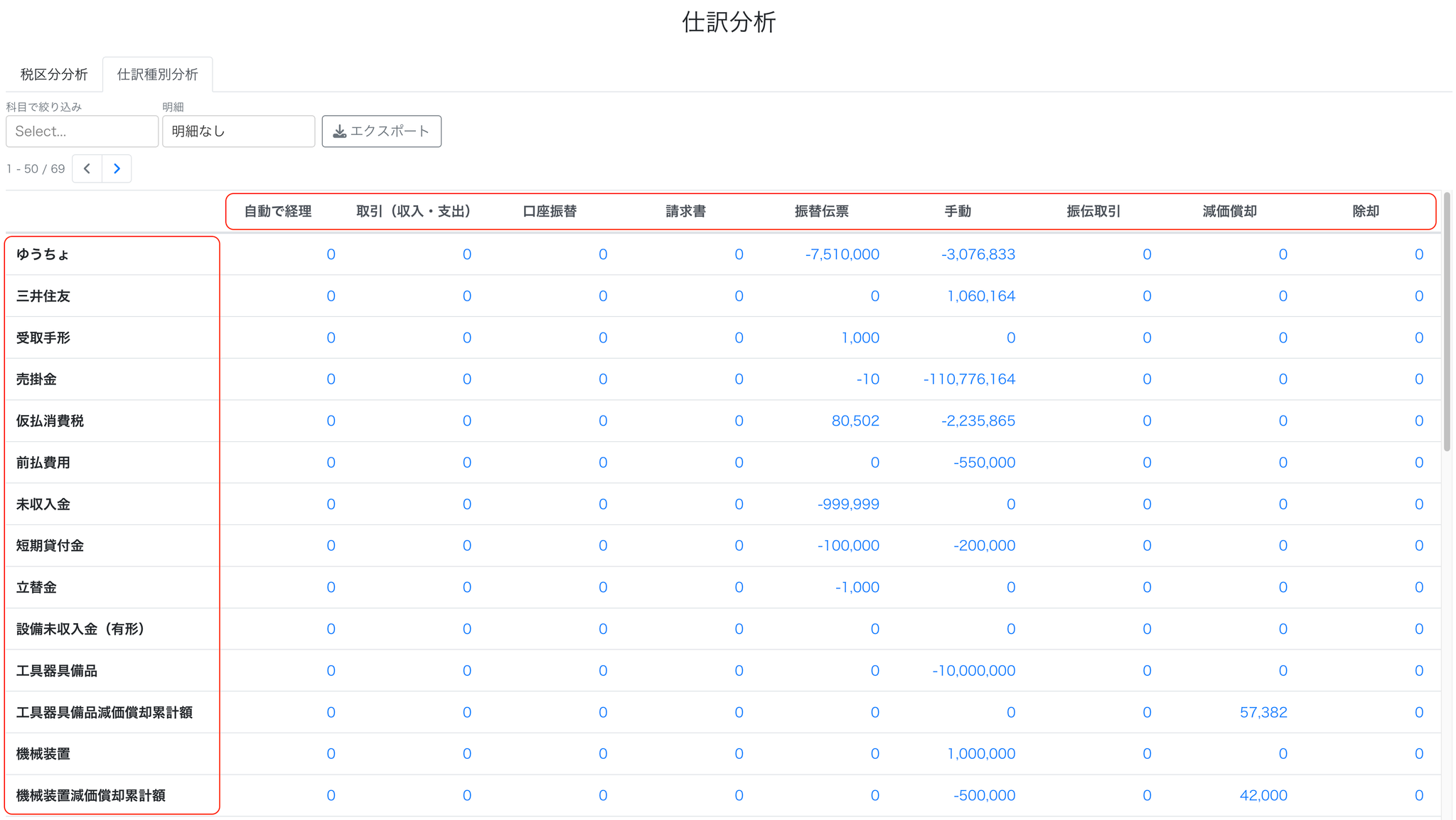Click the 機械装置減価償却累計額 row label
The image size is (1456, 820).
[x=90, y=796]
